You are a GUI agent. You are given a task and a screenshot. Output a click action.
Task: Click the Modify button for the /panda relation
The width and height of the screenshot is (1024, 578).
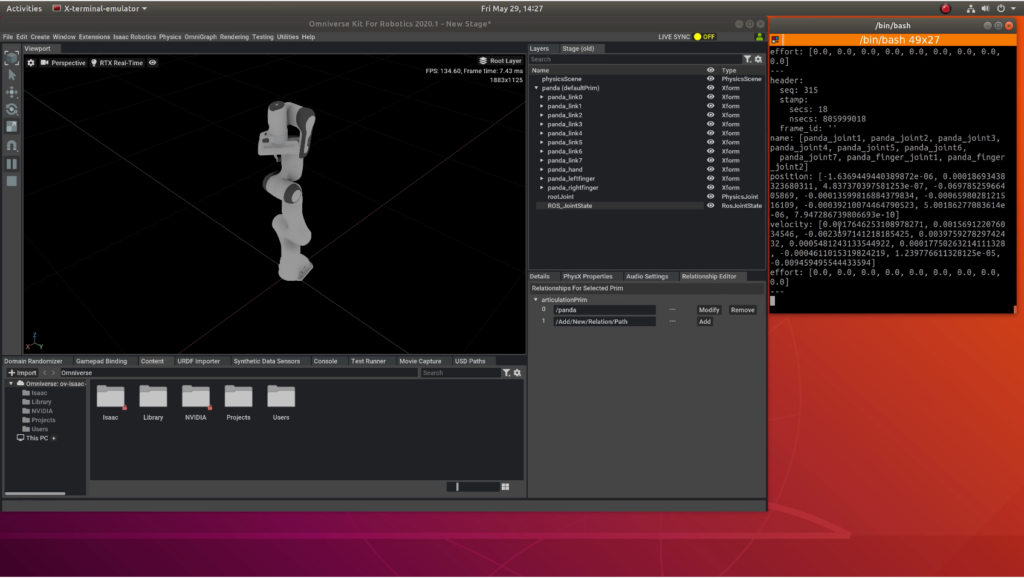tap(708, 310)
